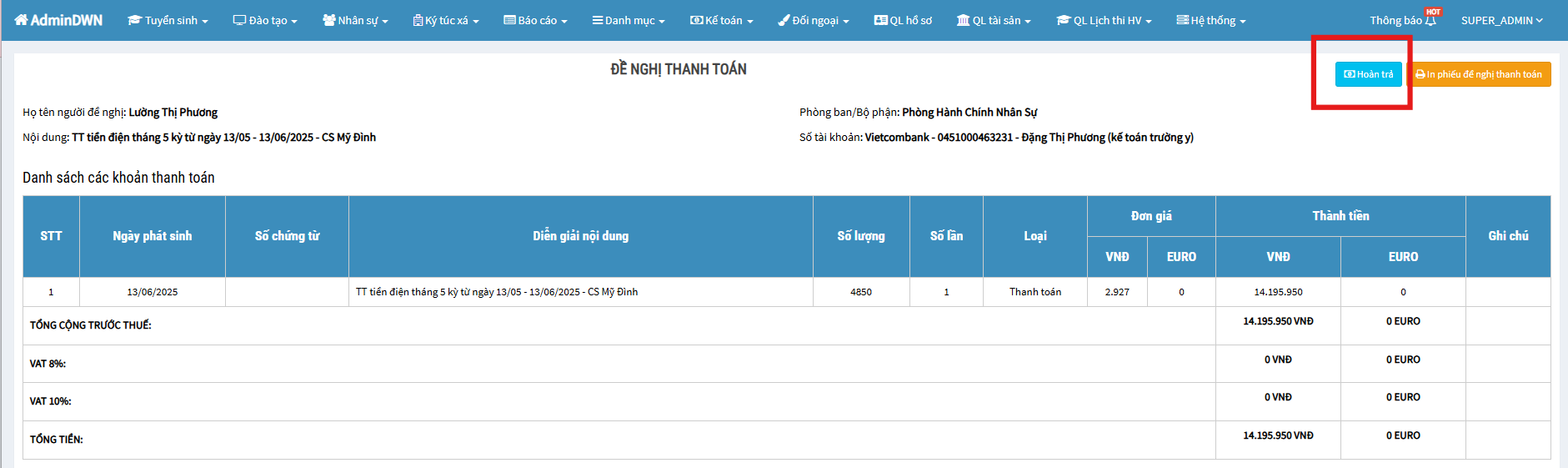Viewport: 1568px width, 468px height.
Task: Click the bank icon beside QL tài sản
Action: click(x=963, y=20)
